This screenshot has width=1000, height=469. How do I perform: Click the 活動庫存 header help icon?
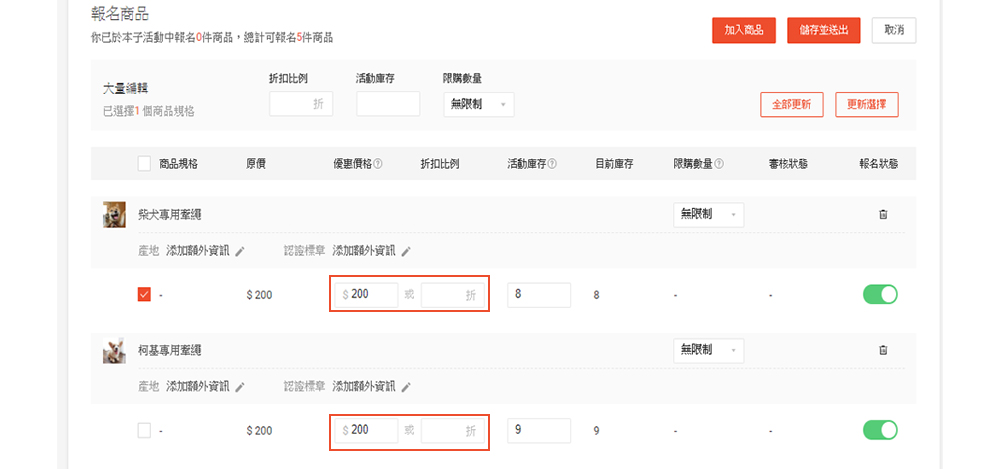coord(552,164)
